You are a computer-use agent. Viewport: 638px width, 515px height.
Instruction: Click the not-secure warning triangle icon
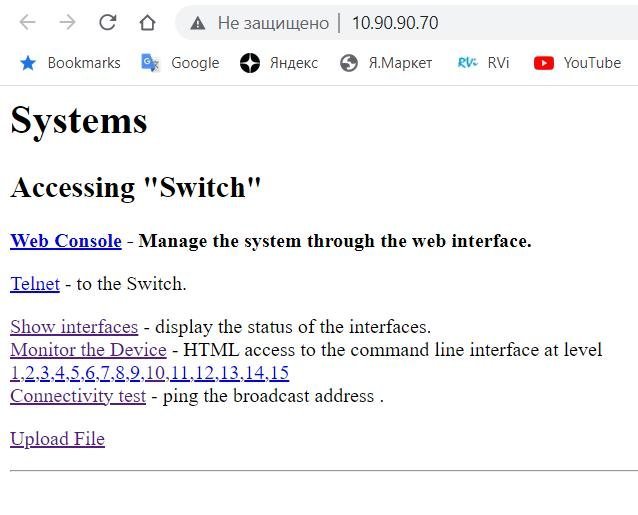(x=198, y=23)
